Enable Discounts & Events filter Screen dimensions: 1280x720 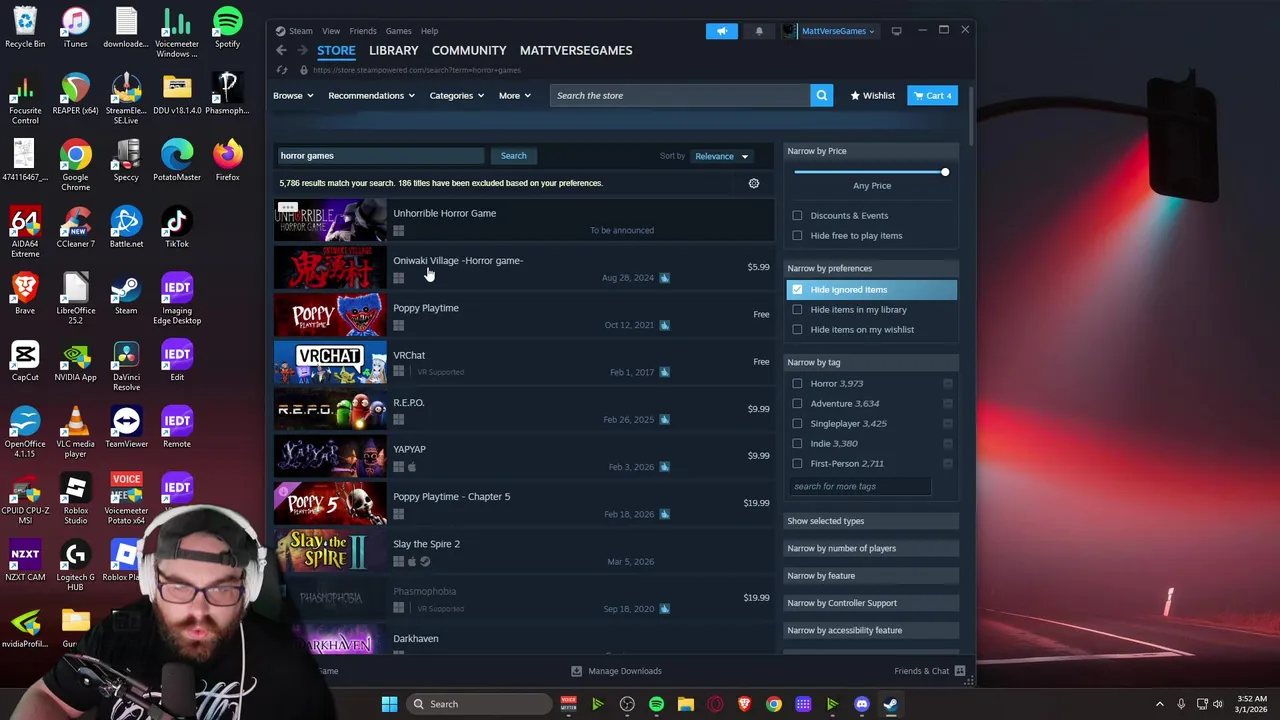click(797, 215)
